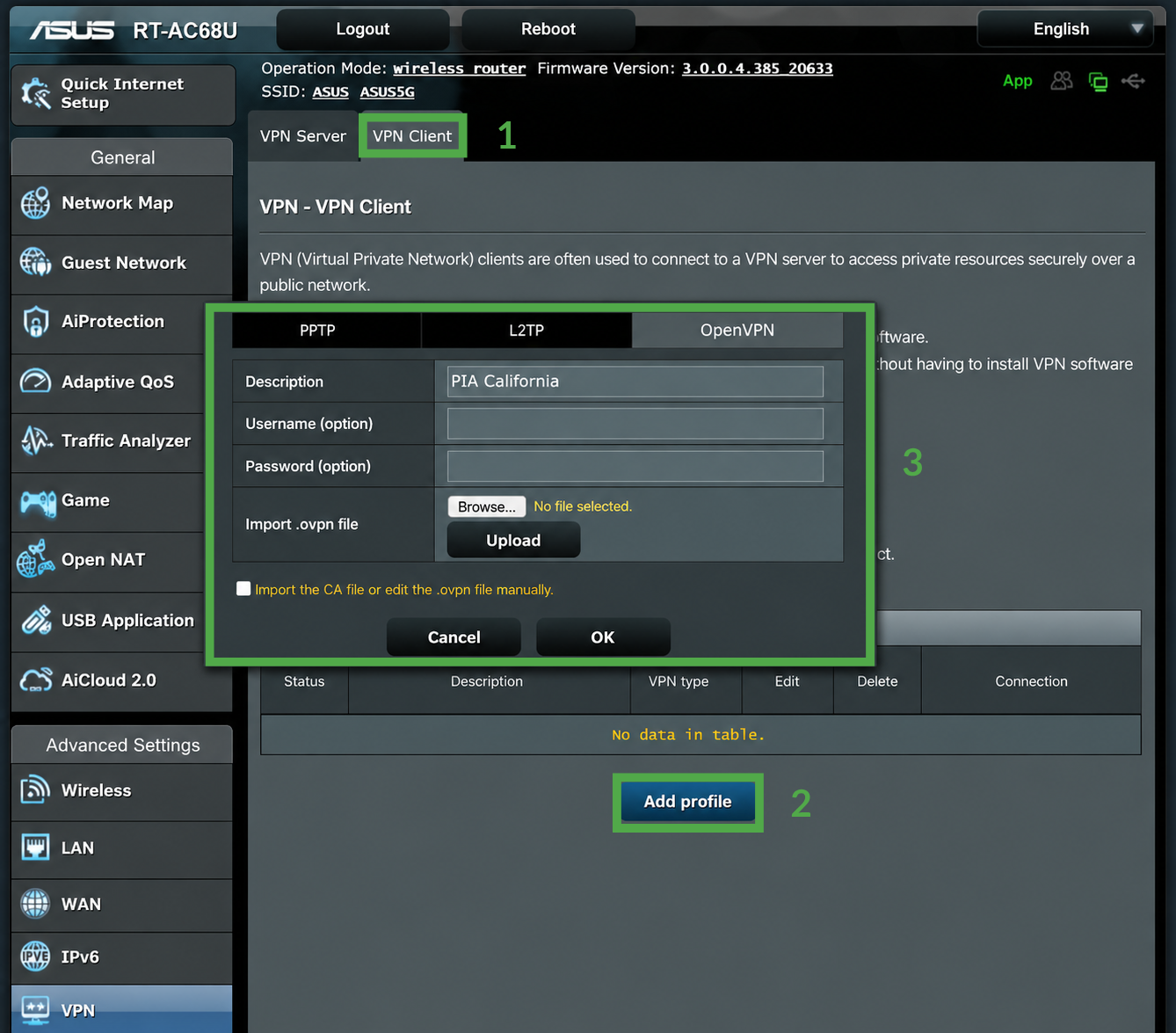Click the IPv6 icon
The height and width of the screenshot is (1033, 1176).
point(35,957)
